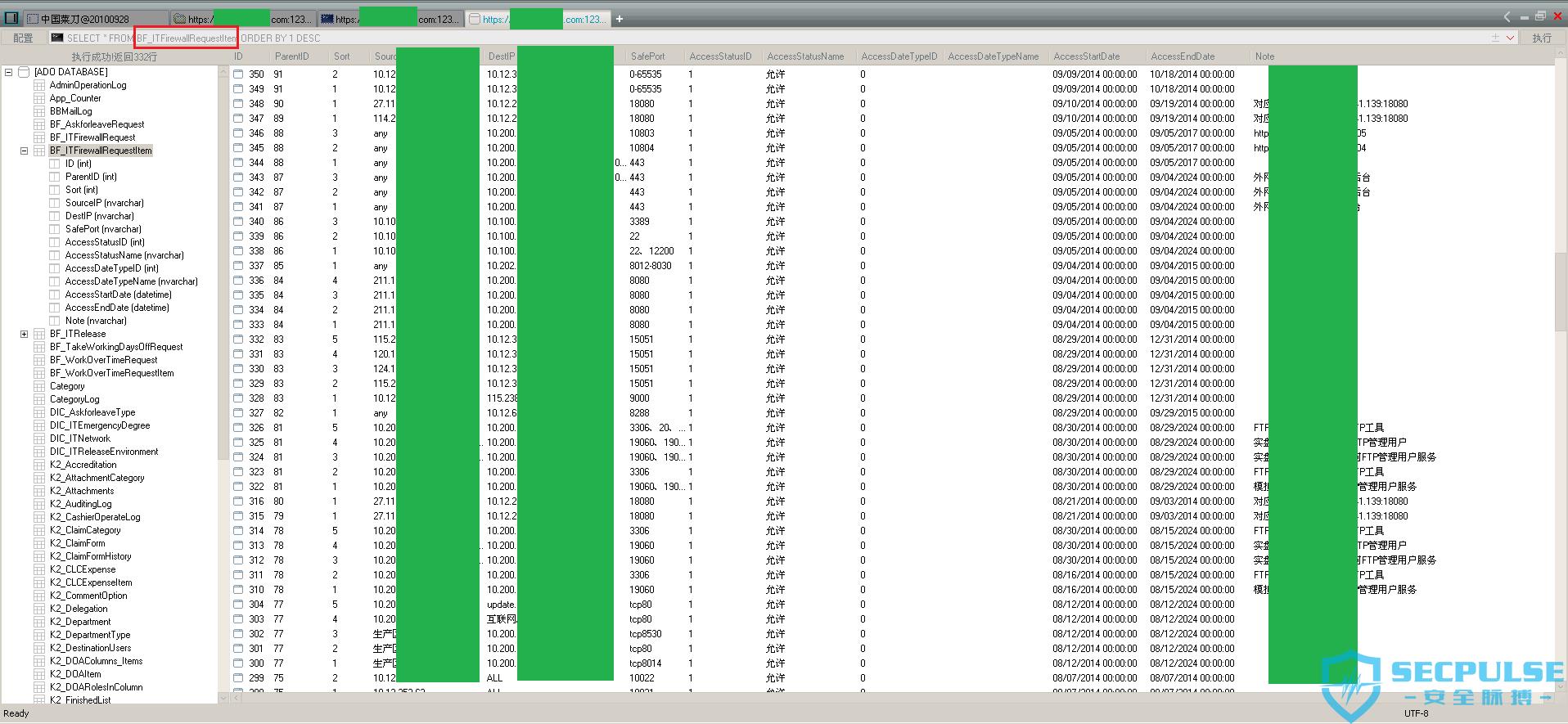Image resolution: width=1568 pixels, height=724 pixels.
Task: Expand the BF_ITRelease tree node
Action: (24, 334)
